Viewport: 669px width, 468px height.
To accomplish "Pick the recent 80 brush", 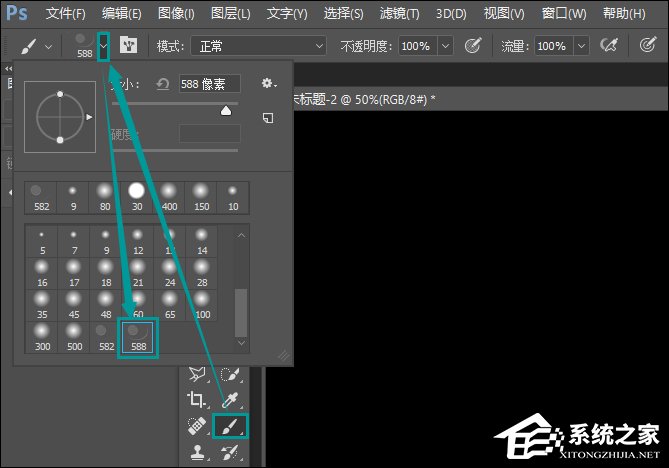I will click(105, 198).
